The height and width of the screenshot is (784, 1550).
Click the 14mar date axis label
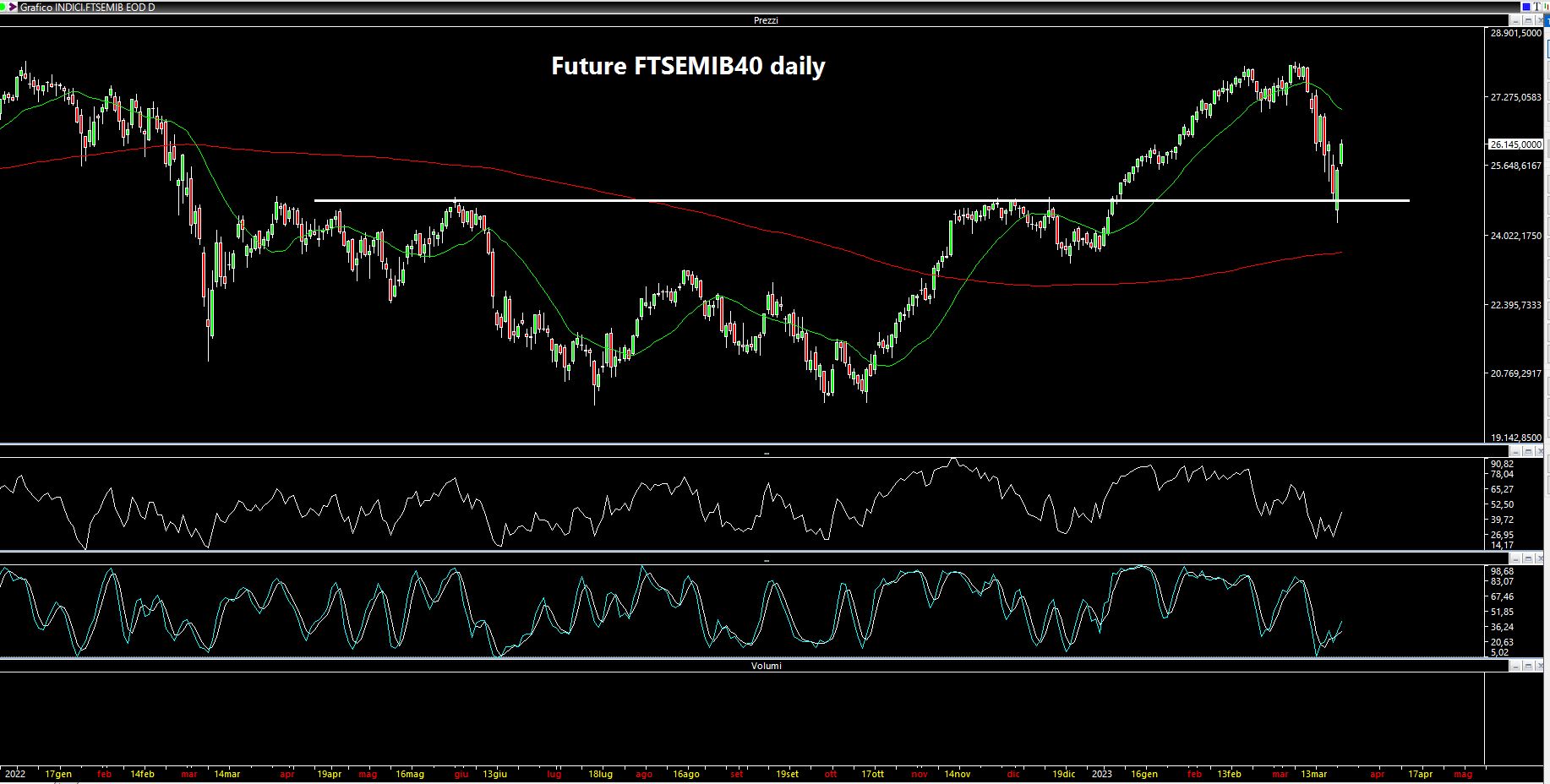226,774
